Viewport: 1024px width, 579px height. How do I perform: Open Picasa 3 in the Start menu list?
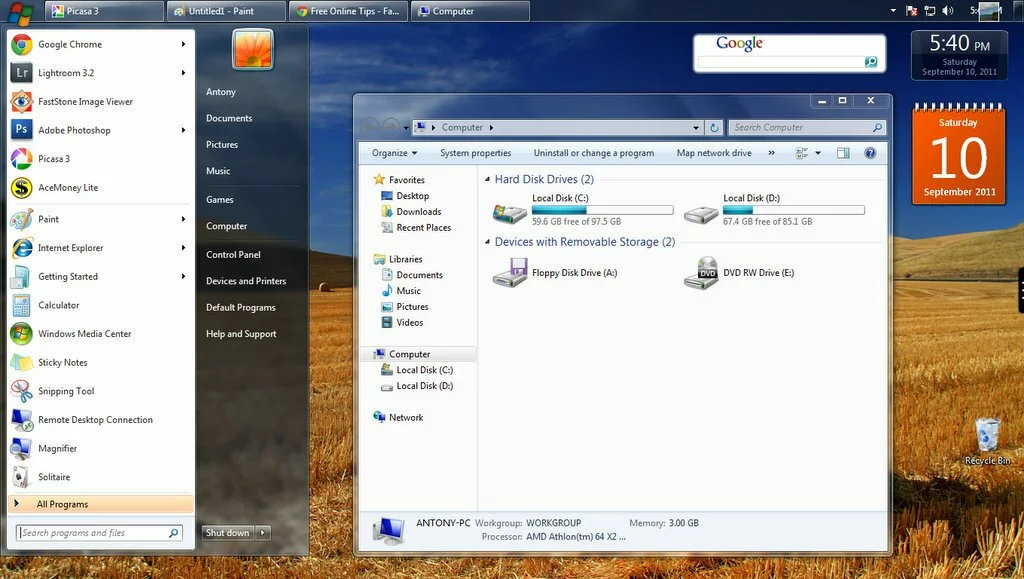click(101, 159)
